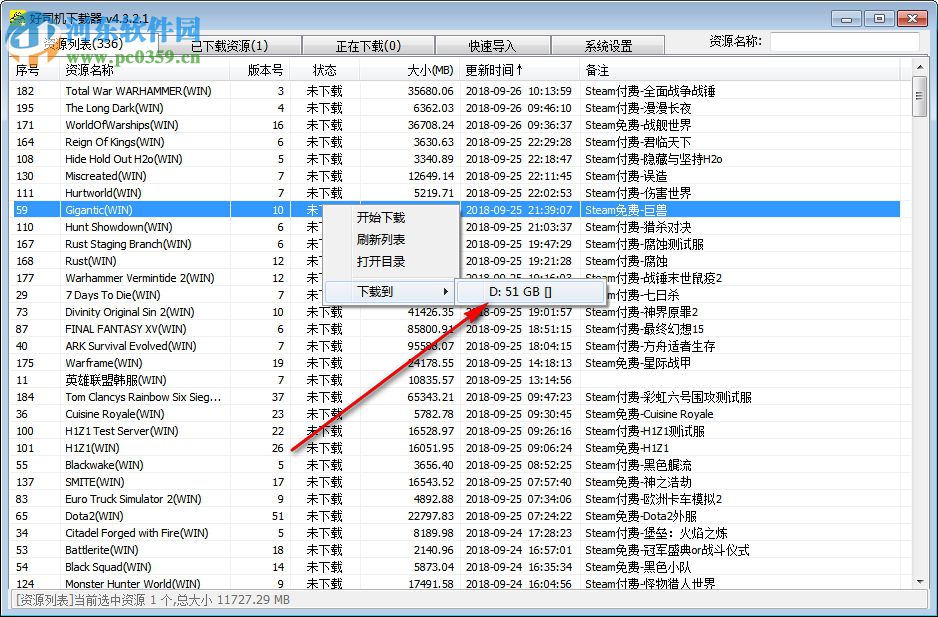The height and width of the screenshot is (617, 938).
Task: Select the The Long Dark(WIN) row
Action: (455, 108)
